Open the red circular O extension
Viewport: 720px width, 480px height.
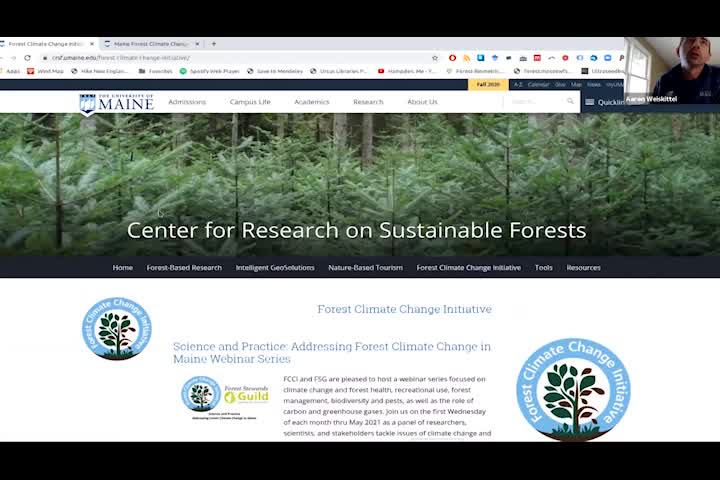coord(452,58)
